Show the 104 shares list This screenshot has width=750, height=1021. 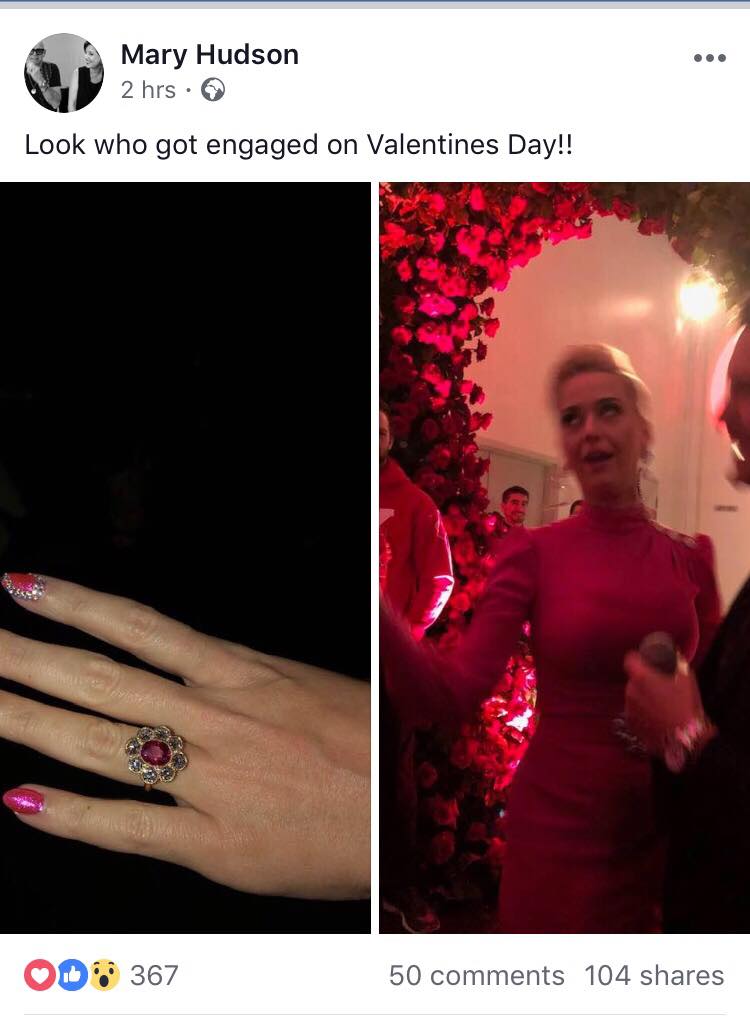click(x=654, y=975)
